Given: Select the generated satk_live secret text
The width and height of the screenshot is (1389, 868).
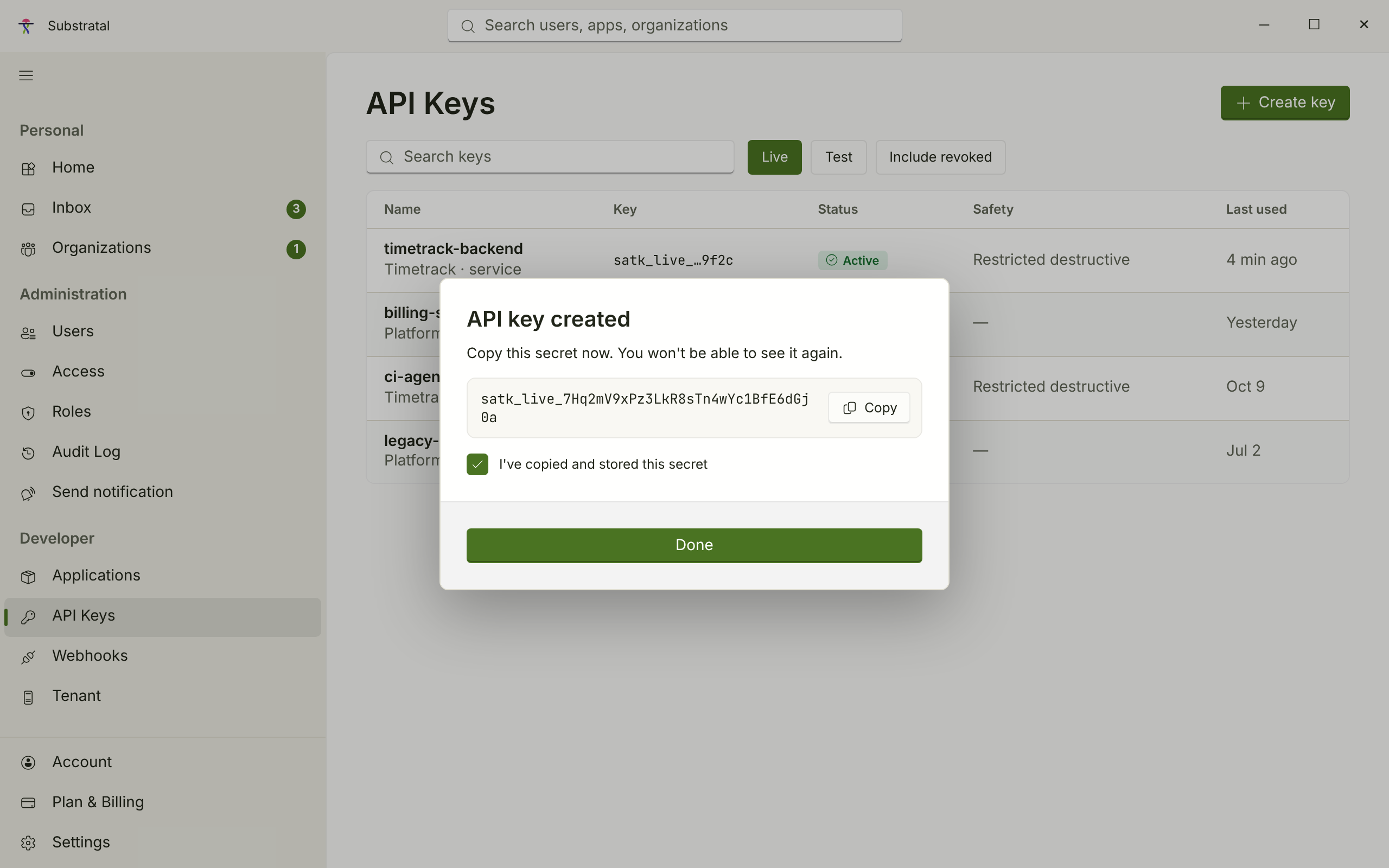Looking at the screenshot, I should [645, 407].
